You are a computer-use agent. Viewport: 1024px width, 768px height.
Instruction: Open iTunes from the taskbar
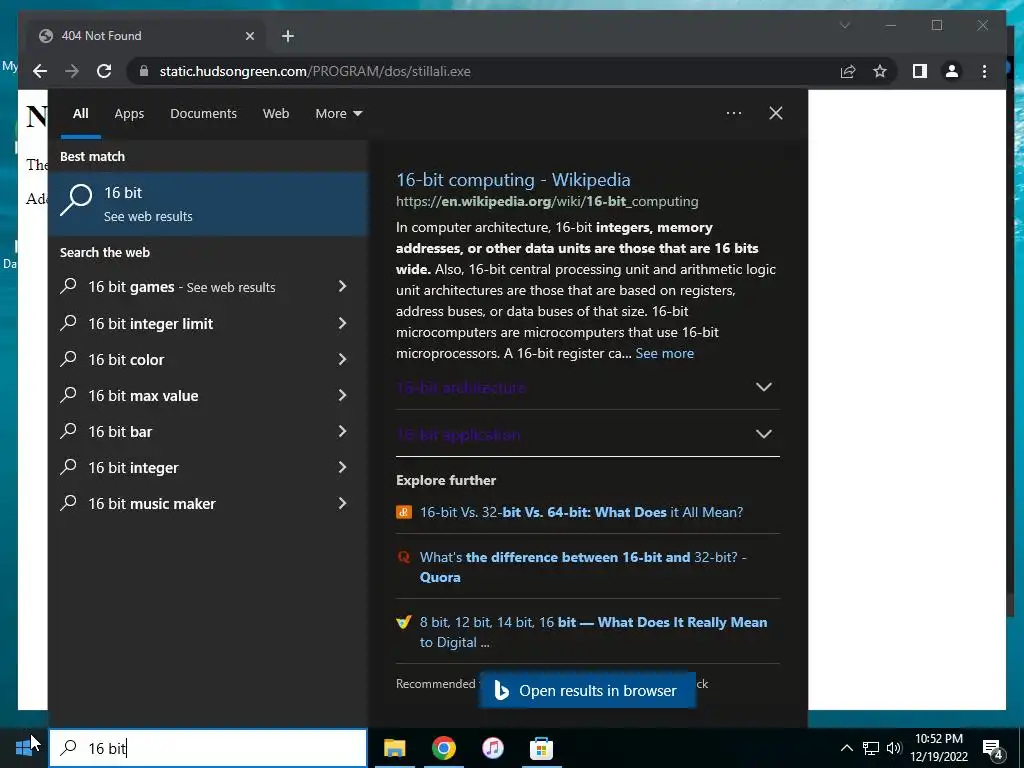[492, 748]
